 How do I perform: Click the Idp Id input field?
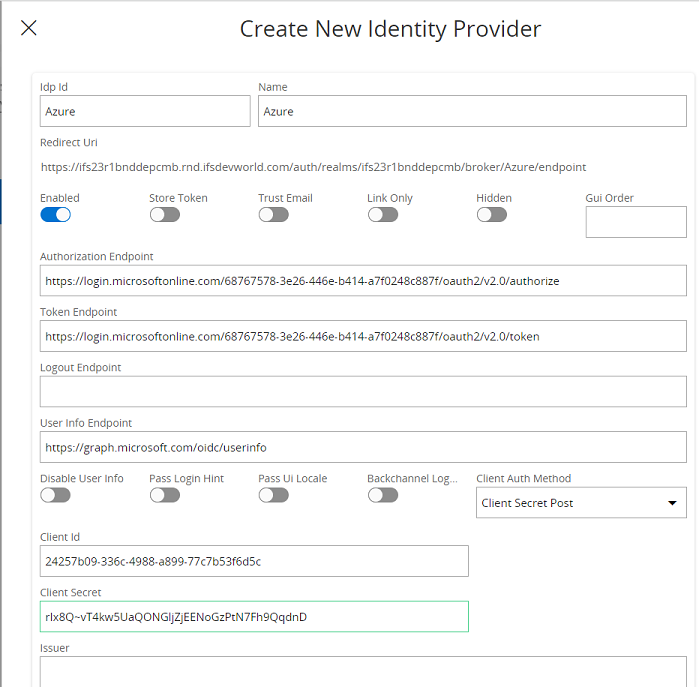[145, 111]
